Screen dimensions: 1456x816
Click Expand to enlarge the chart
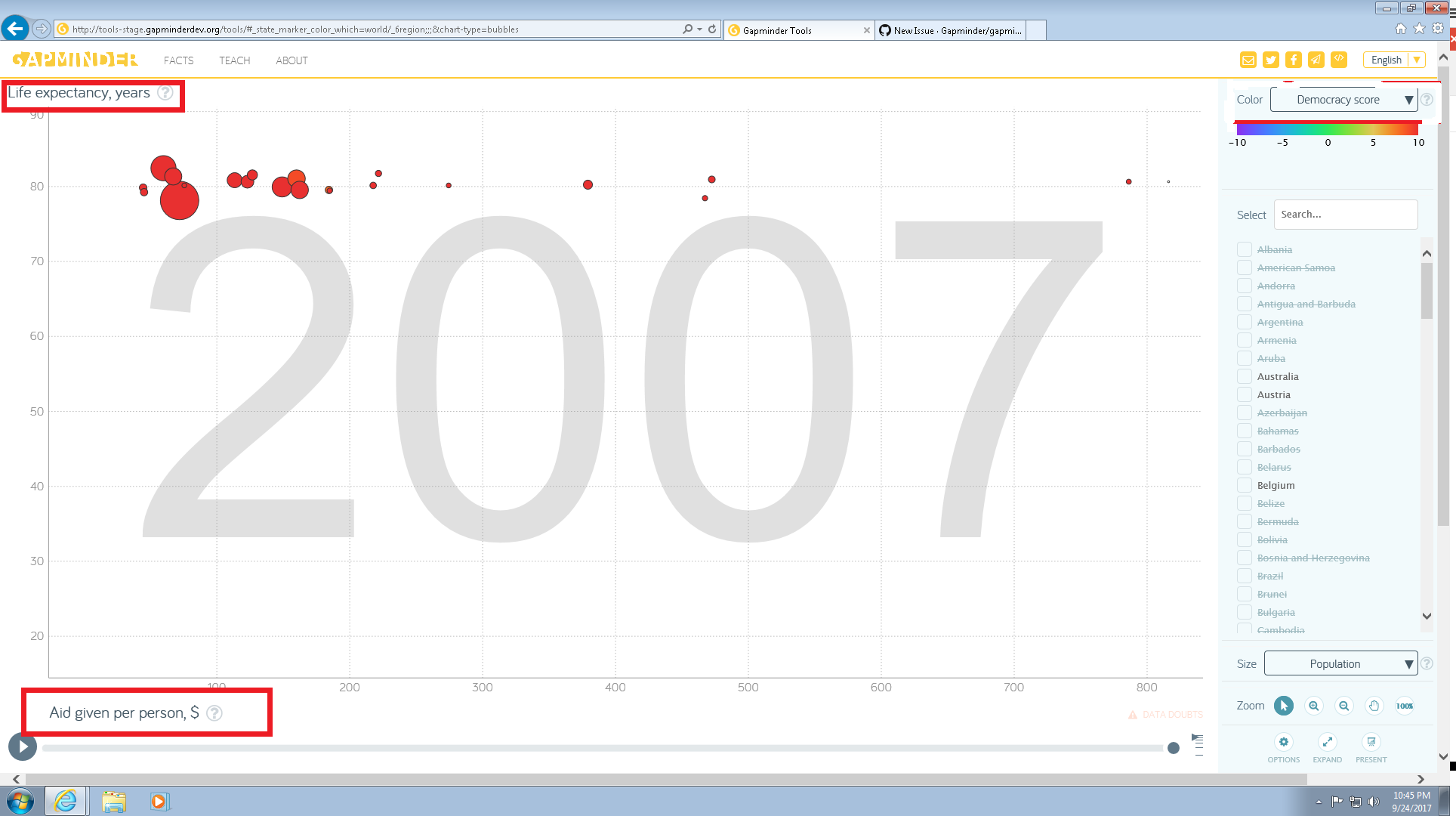(1327, 742)
